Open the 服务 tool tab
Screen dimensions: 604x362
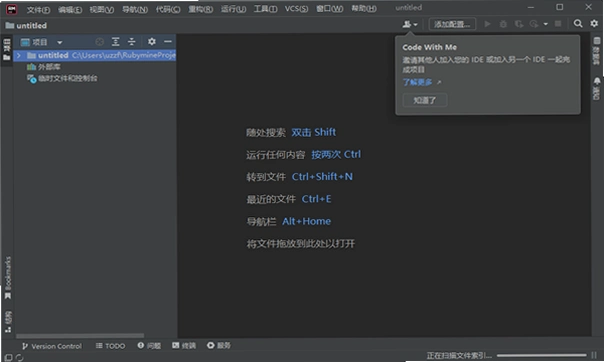coord(219,345)
